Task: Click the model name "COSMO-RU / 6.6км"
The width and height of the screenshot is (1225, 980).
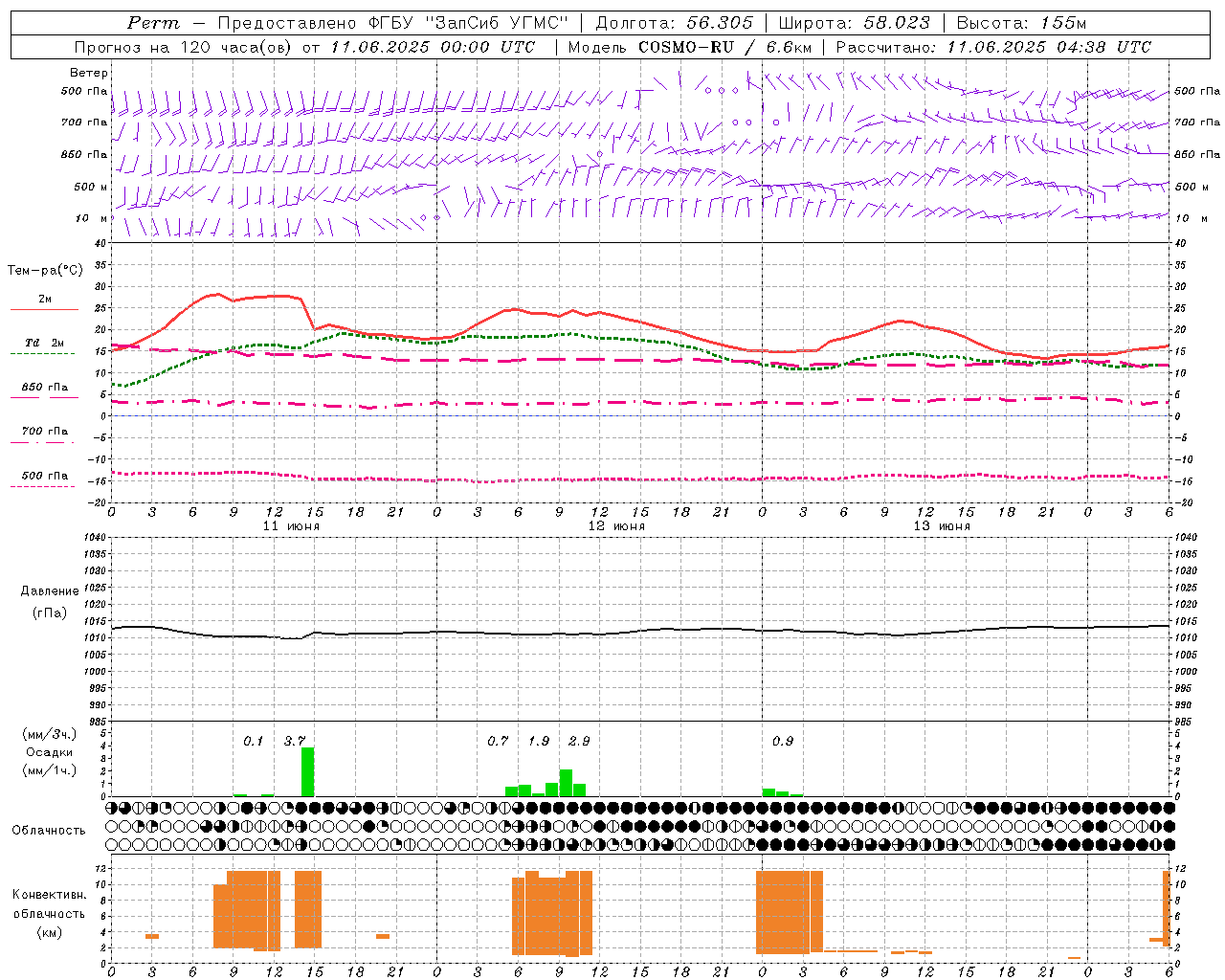Action: point(725,47)
